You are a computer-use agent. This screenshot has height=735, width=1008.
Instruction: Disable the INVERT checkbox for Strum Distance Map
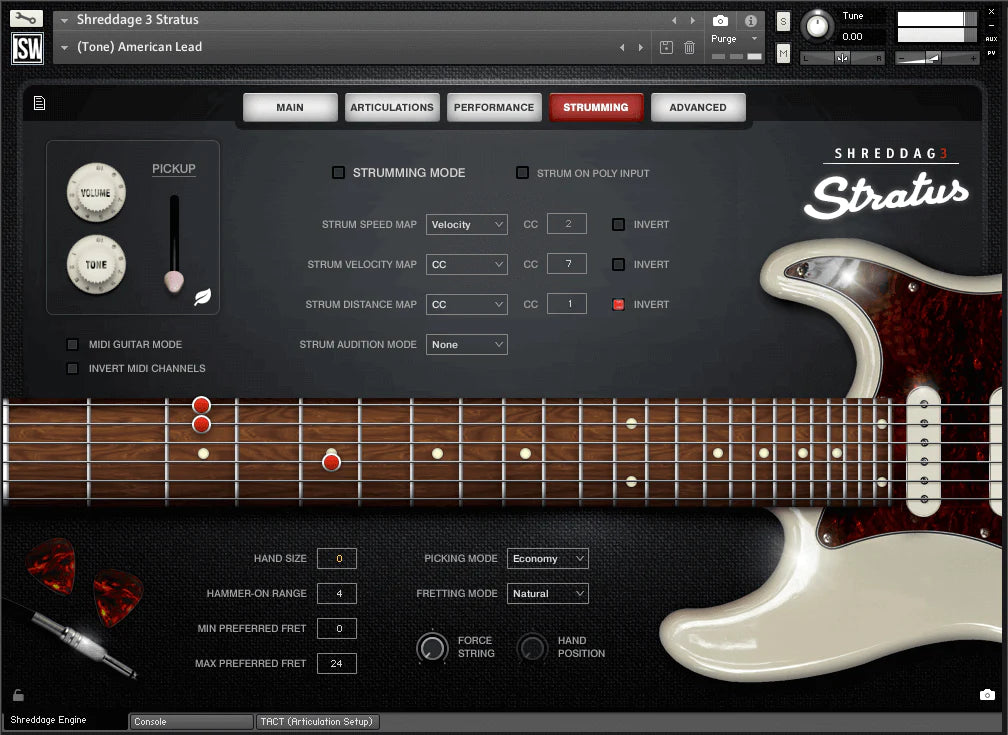pyautogui.click(x=620, y=304)
